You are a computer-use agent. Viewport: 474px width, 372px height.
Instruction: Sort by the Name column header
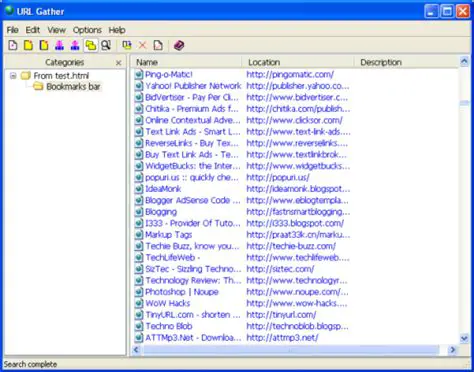click(x=186, y=62)
